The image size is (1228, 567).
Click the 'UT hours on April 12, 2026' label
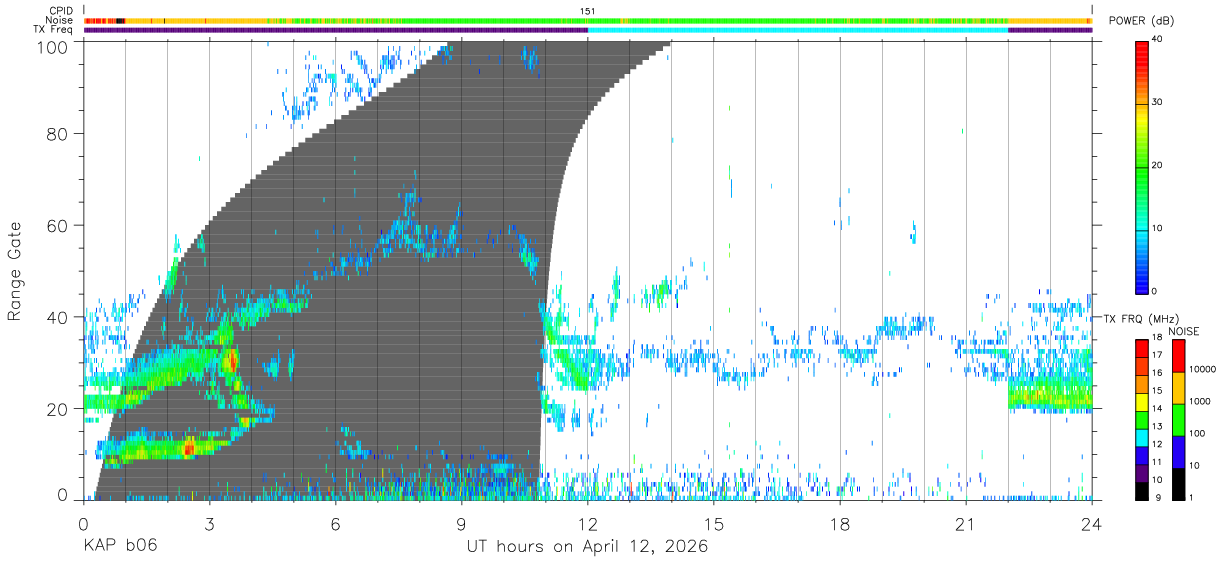click(587, 547)
